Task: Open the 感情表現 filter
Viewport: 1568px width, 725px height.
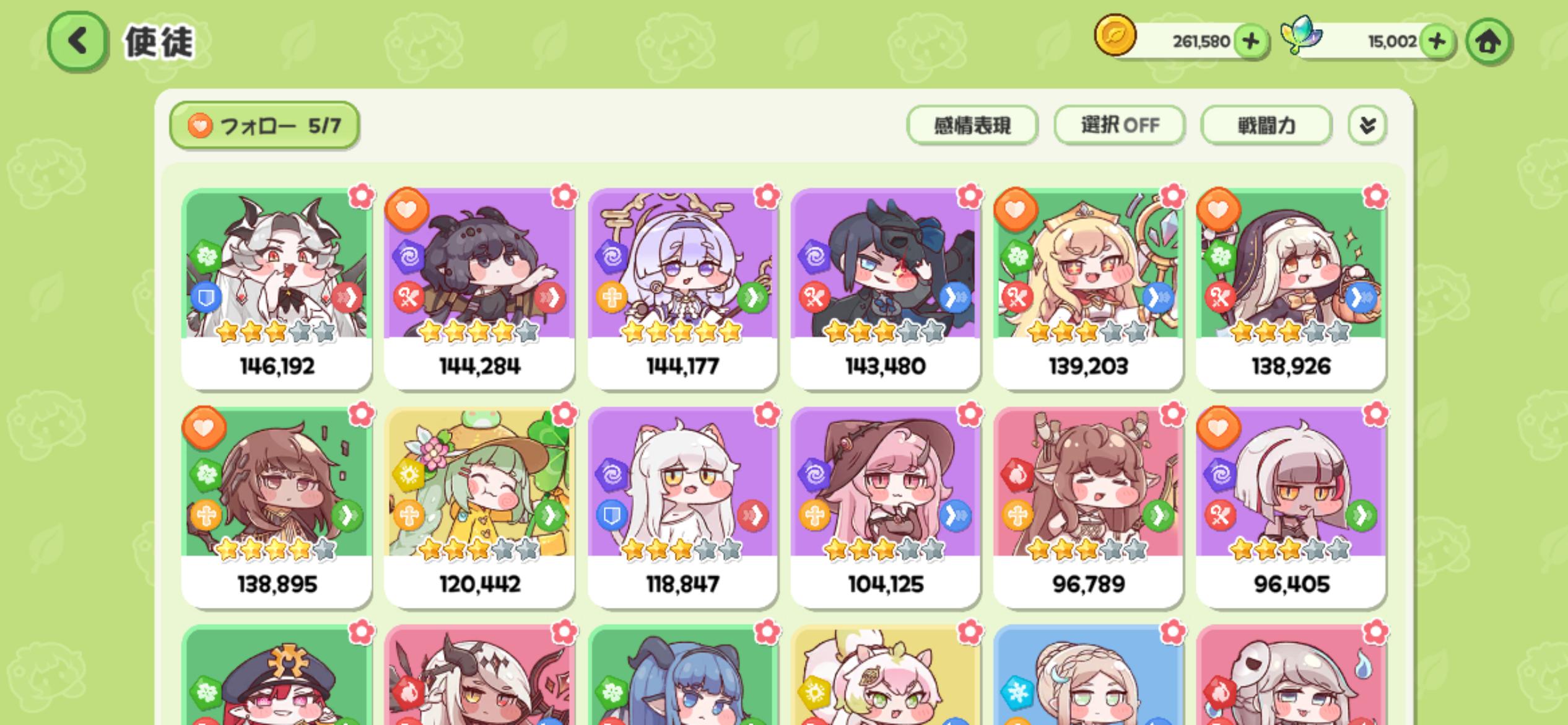Action: (972, 125)
